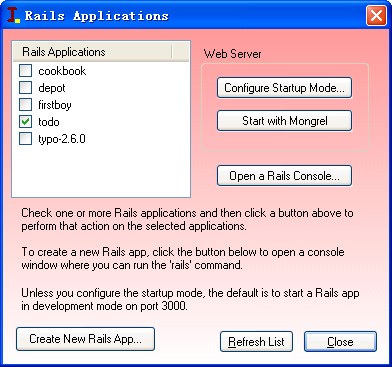Image resolution: width=392 pixels, height=367 pixels.
Task: Open a Rails Console
Action: [x=284, y=176]
